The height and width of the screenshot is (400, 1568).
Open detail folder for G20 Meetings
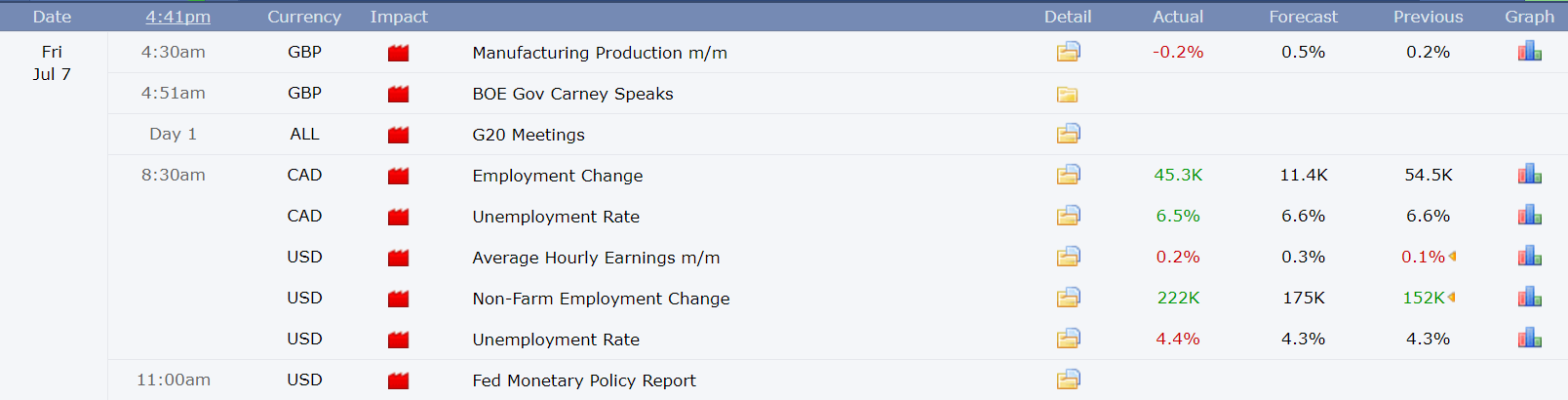tap(1068, 134)
